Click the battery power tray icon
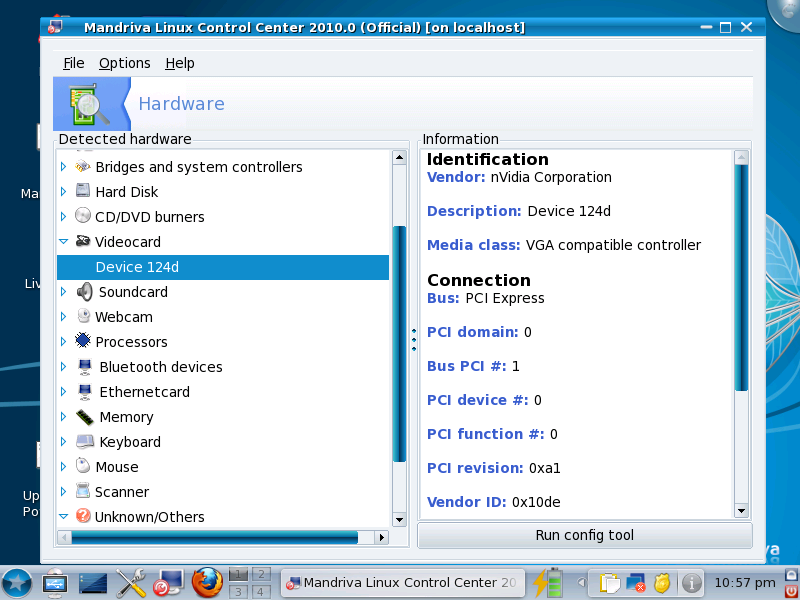The image size is (800, 600). click(x=548, y=583)
